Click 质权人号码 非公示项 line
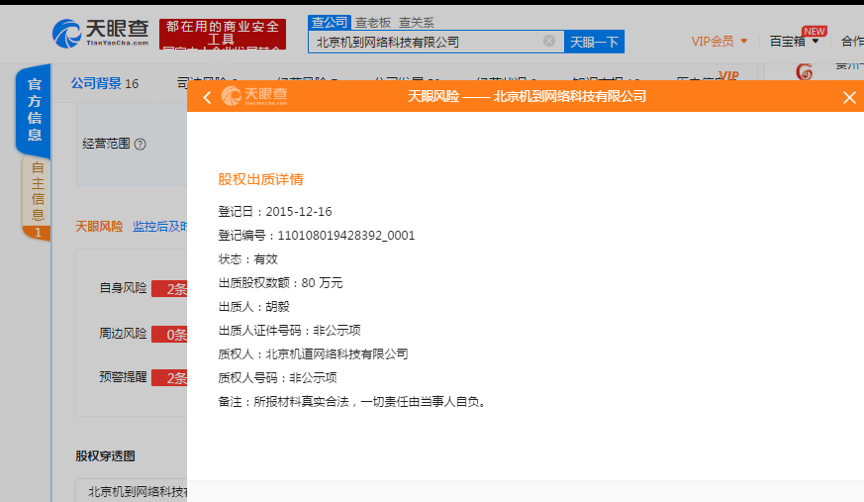Screen dimensions: 864x502 pyautogui.click(x=277, y=377)
